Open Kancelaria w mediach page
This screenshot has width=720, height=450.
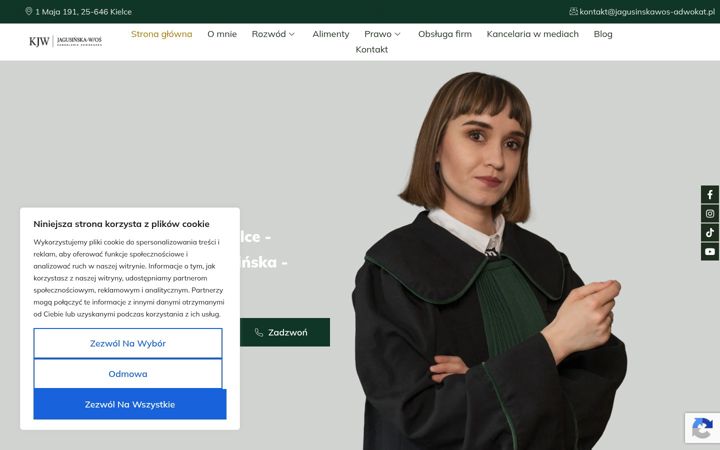pyautogui.click(x=533, y=34)
